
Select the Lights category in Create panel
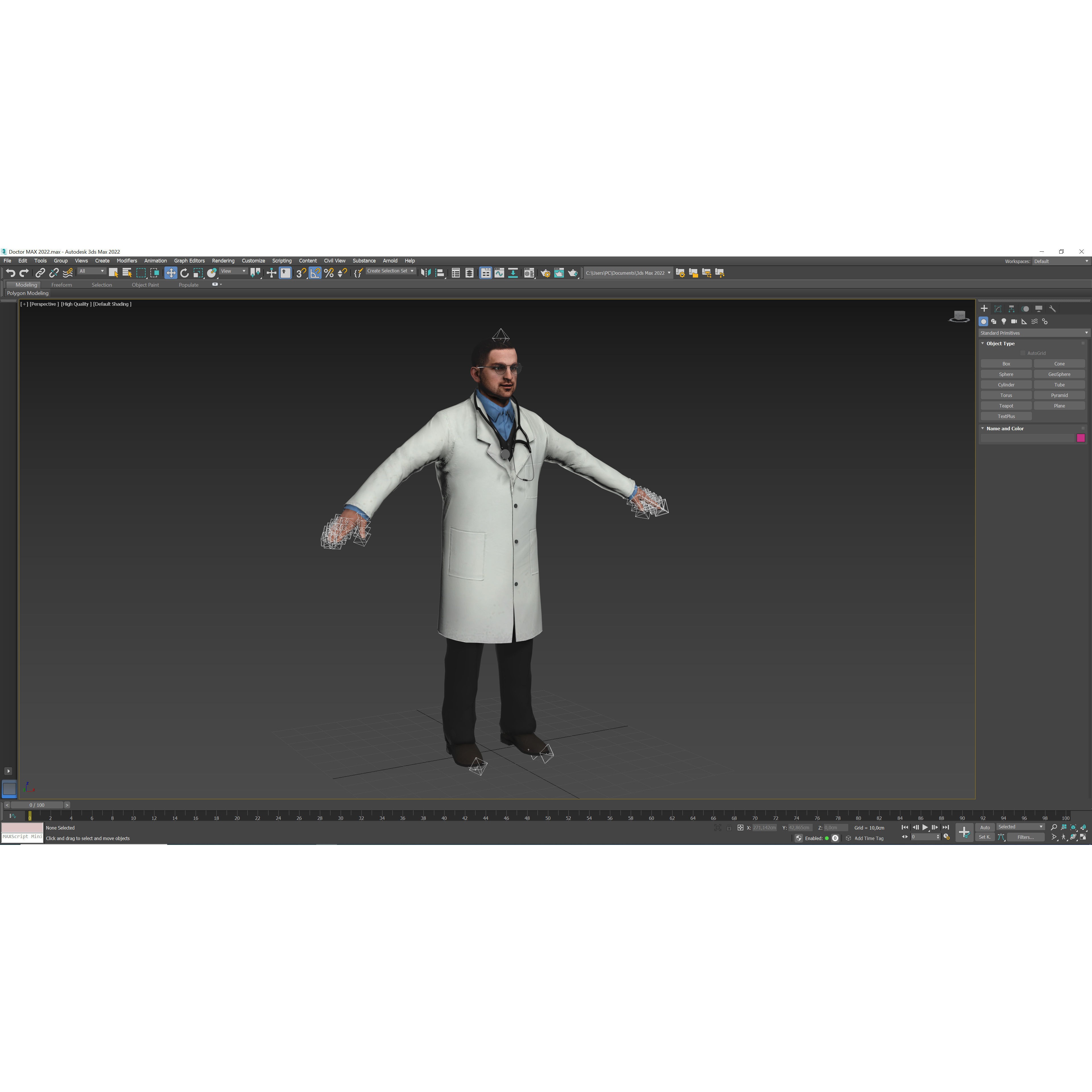pos(1004,321)
